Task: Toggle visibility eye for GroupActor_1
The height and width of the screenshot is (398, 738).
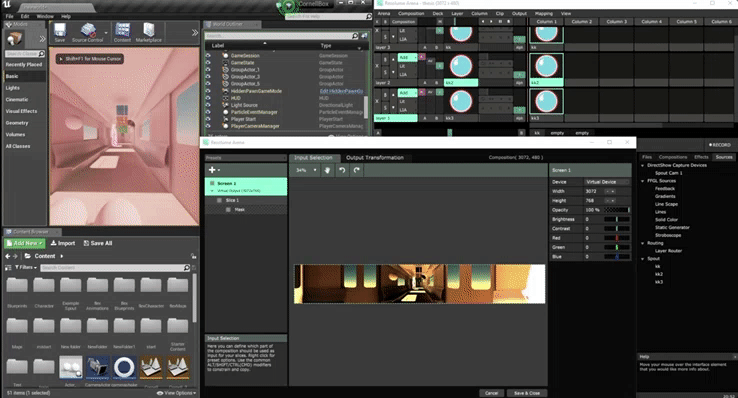Action: coord(208,70)
